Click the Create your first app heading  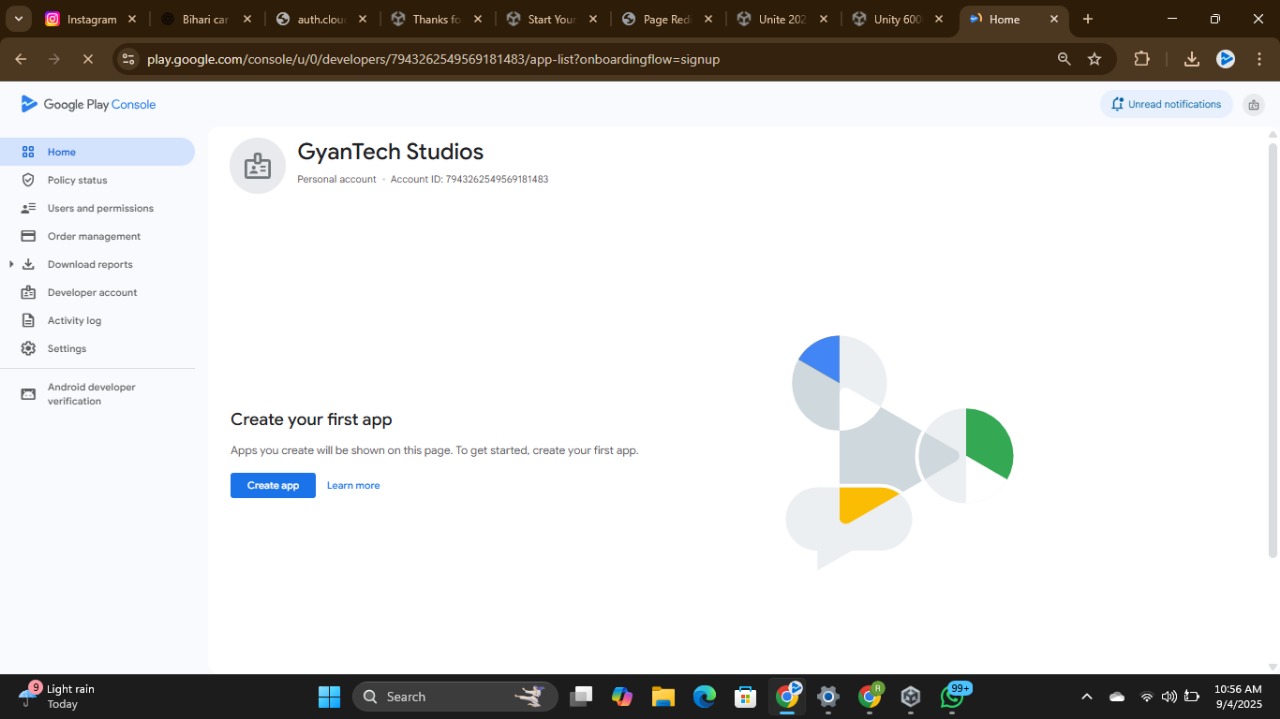pyautogui.click(x=311, y=420)
